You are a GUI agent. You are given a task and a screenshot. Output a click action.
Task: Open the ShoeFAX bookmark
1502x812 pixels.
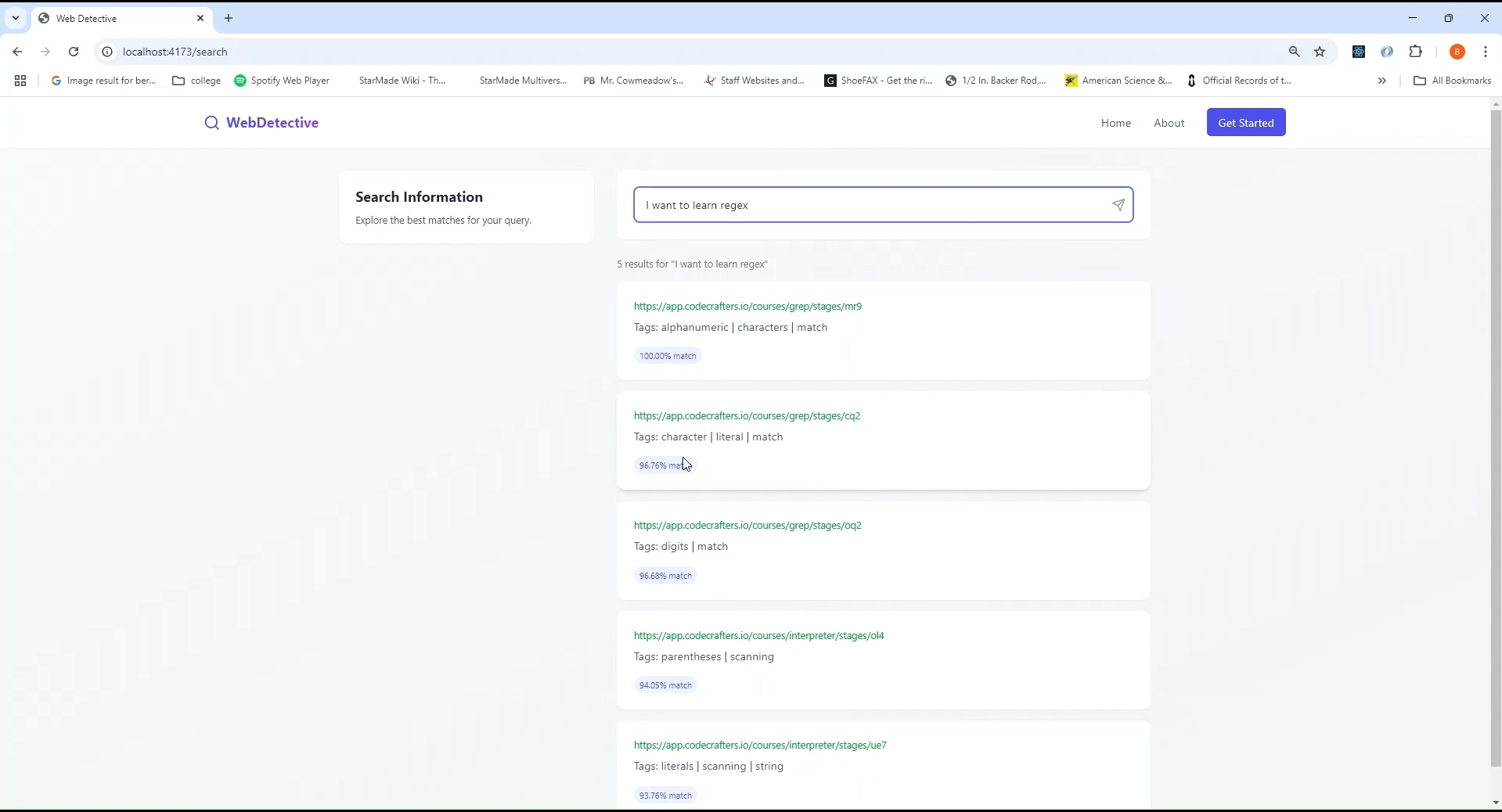(878, 81)
